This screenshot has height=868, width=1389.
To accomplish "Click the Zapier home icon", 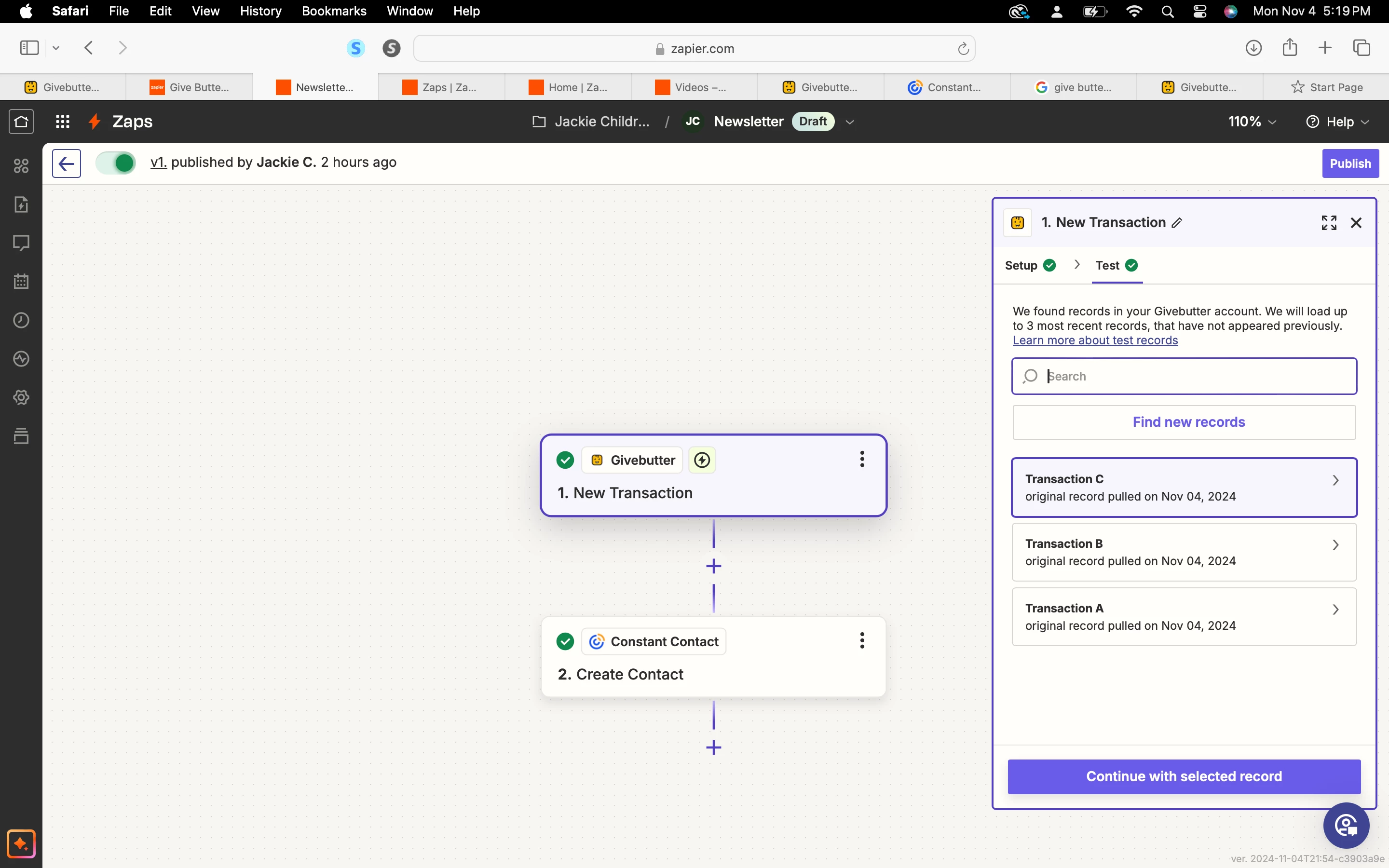I will coord(21,122).
